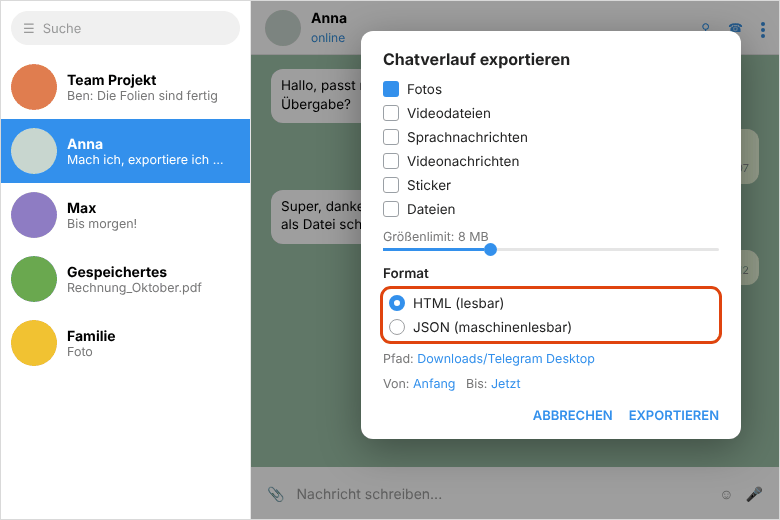The height and width of the screenshot is (520, 780).
Task: Click the Größenlimit slider handle
Action: pyautogui.click(x=490, y=249)
